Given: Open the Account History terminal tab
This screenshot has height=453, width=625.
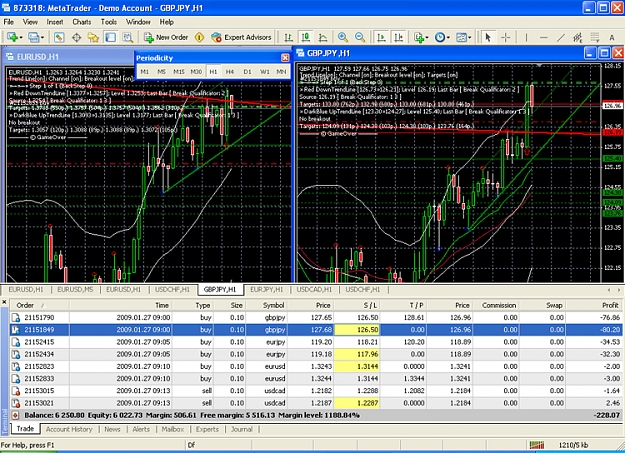Looking at the screenshot, I should pyautogui.click(x=69, y=429).
